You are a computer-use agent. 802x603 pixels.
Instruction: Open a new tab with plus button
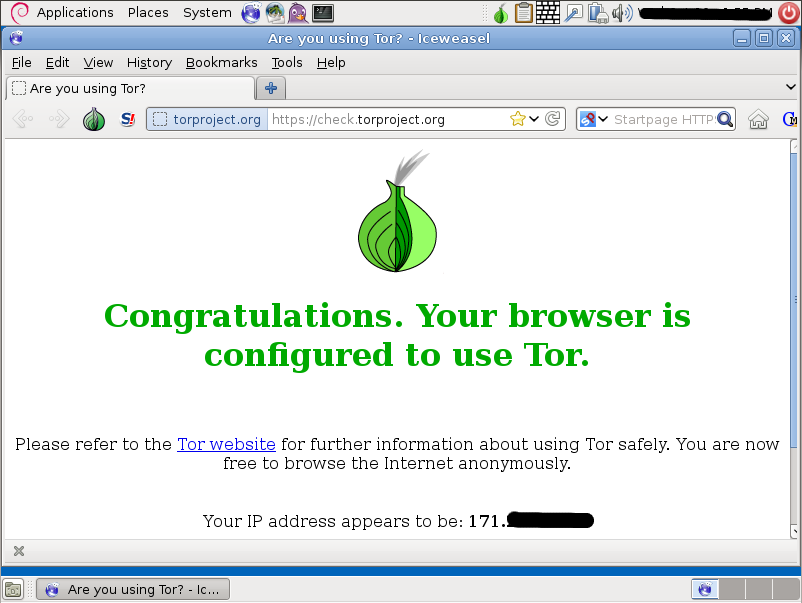pyautogui.click(x=271, y=88)
